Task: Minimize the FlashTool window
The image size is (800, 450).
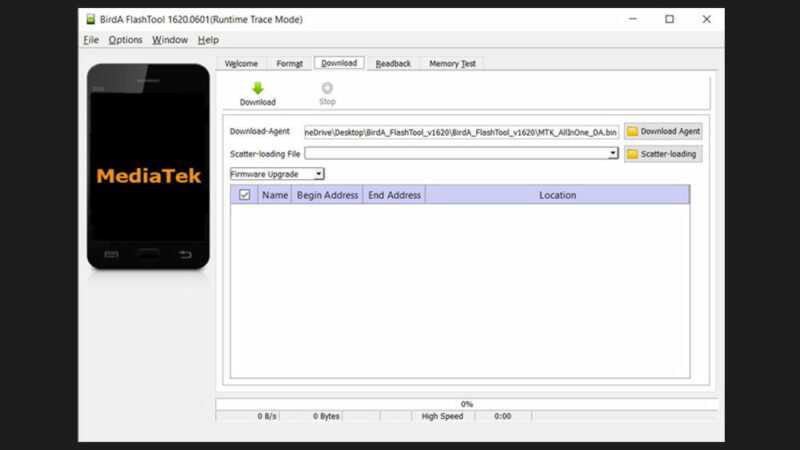Action: point(633,19)
